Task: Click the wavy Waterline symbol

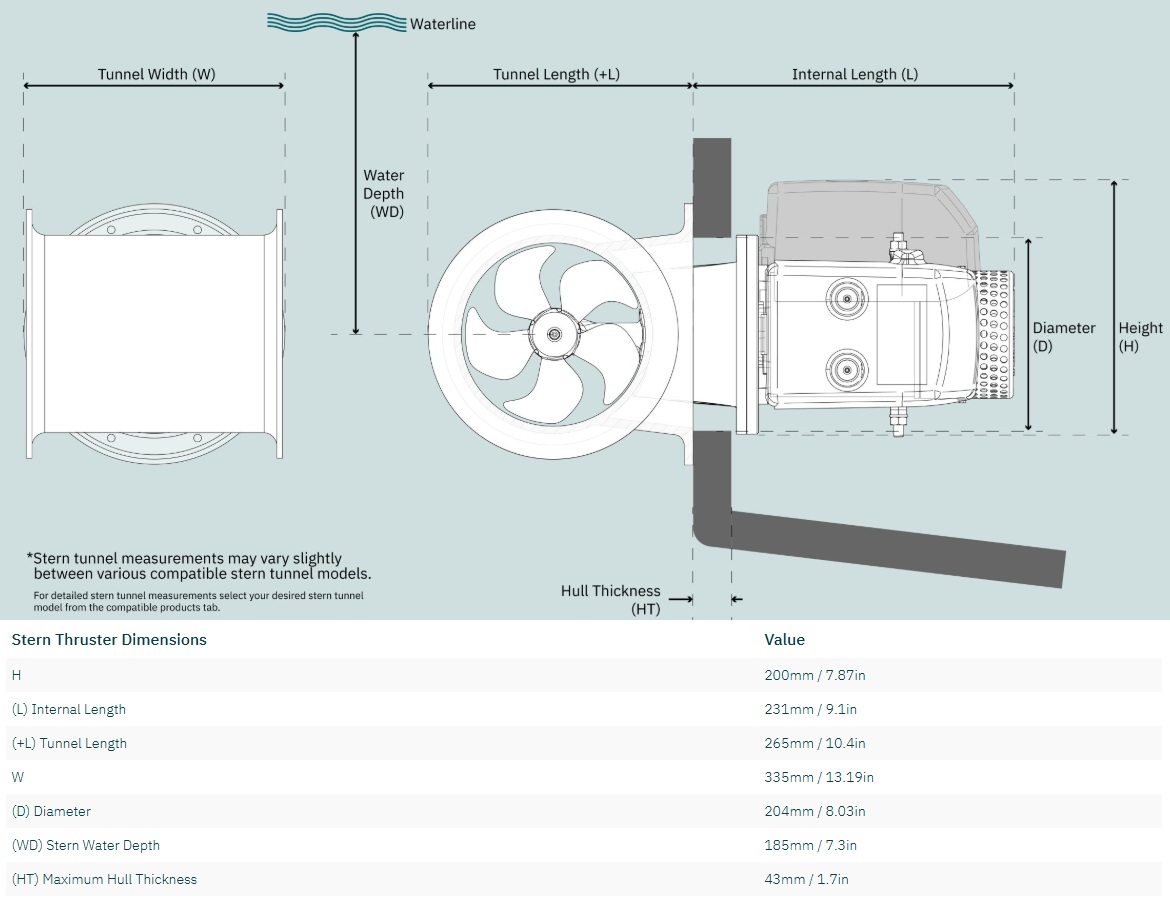Action: (x=337, y=23)
